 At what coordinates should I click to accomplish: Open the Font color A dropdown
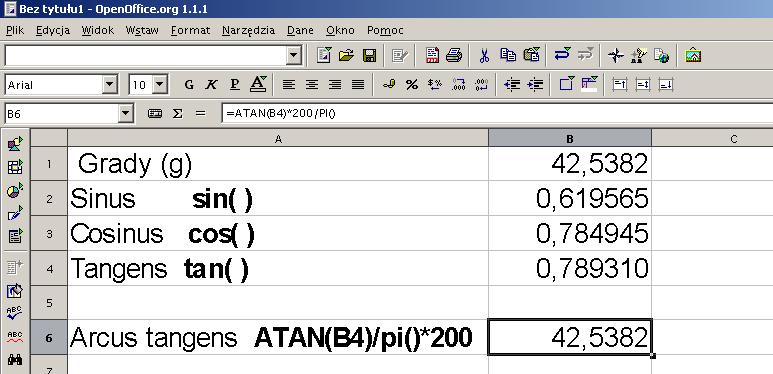click(258, 85)
